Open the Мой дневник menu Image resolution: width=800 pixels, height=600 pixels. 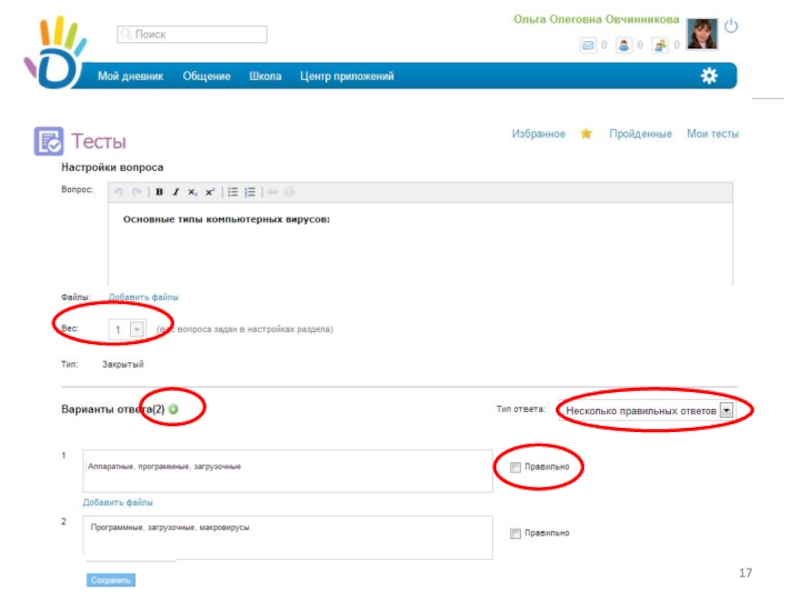pos(130,76)
